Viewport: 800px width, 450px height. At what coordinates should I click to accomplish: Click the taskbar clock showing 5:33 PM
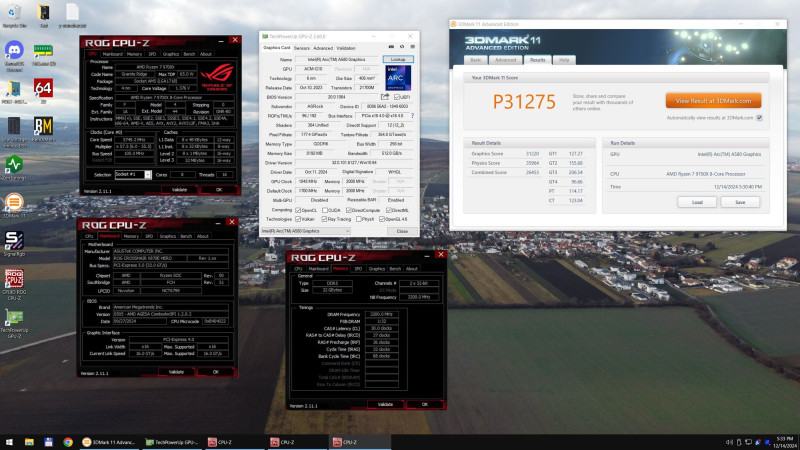pos(785,442)
